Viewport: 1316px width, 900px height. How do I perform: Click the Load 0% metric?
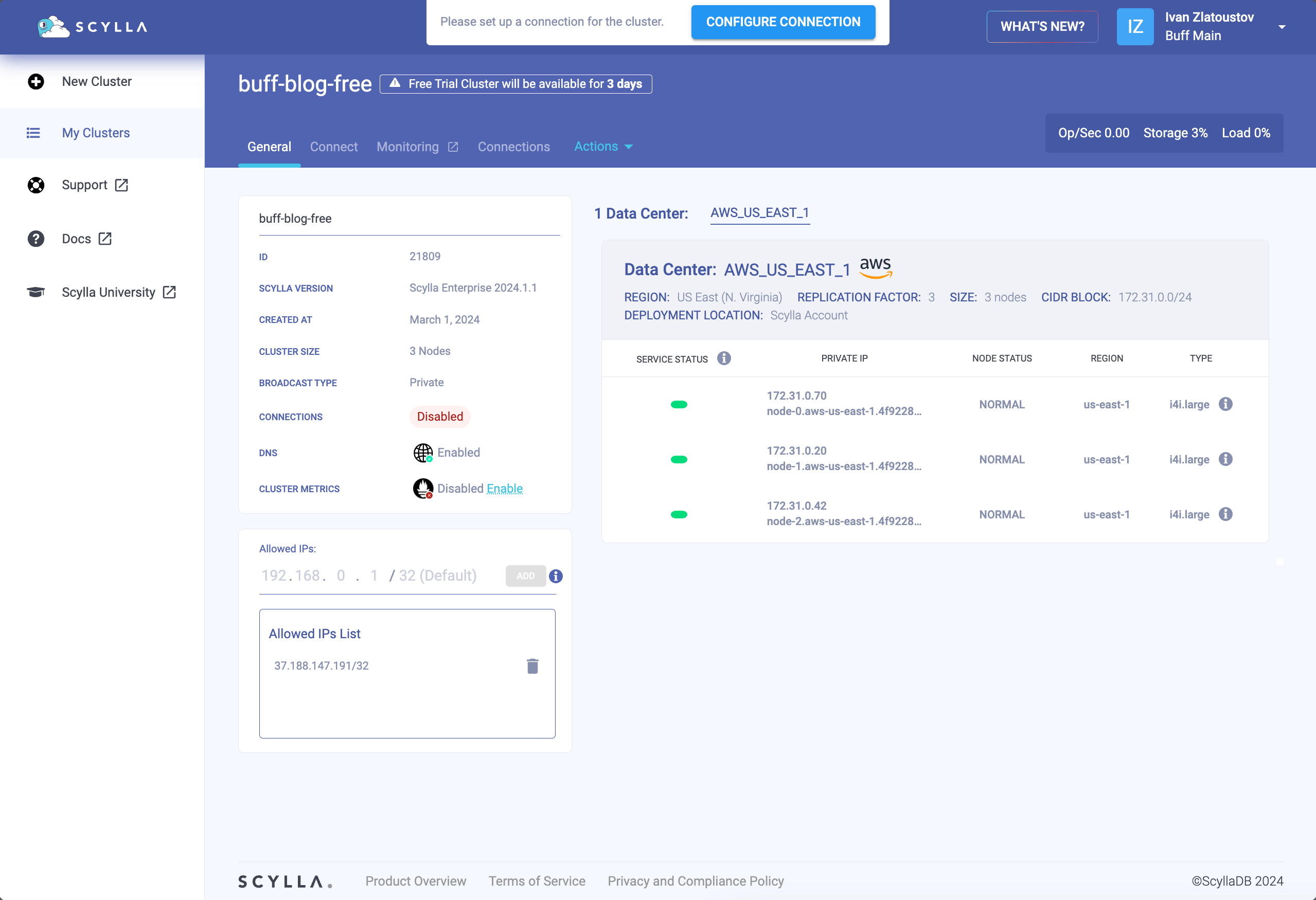[x=1246, y=133]
